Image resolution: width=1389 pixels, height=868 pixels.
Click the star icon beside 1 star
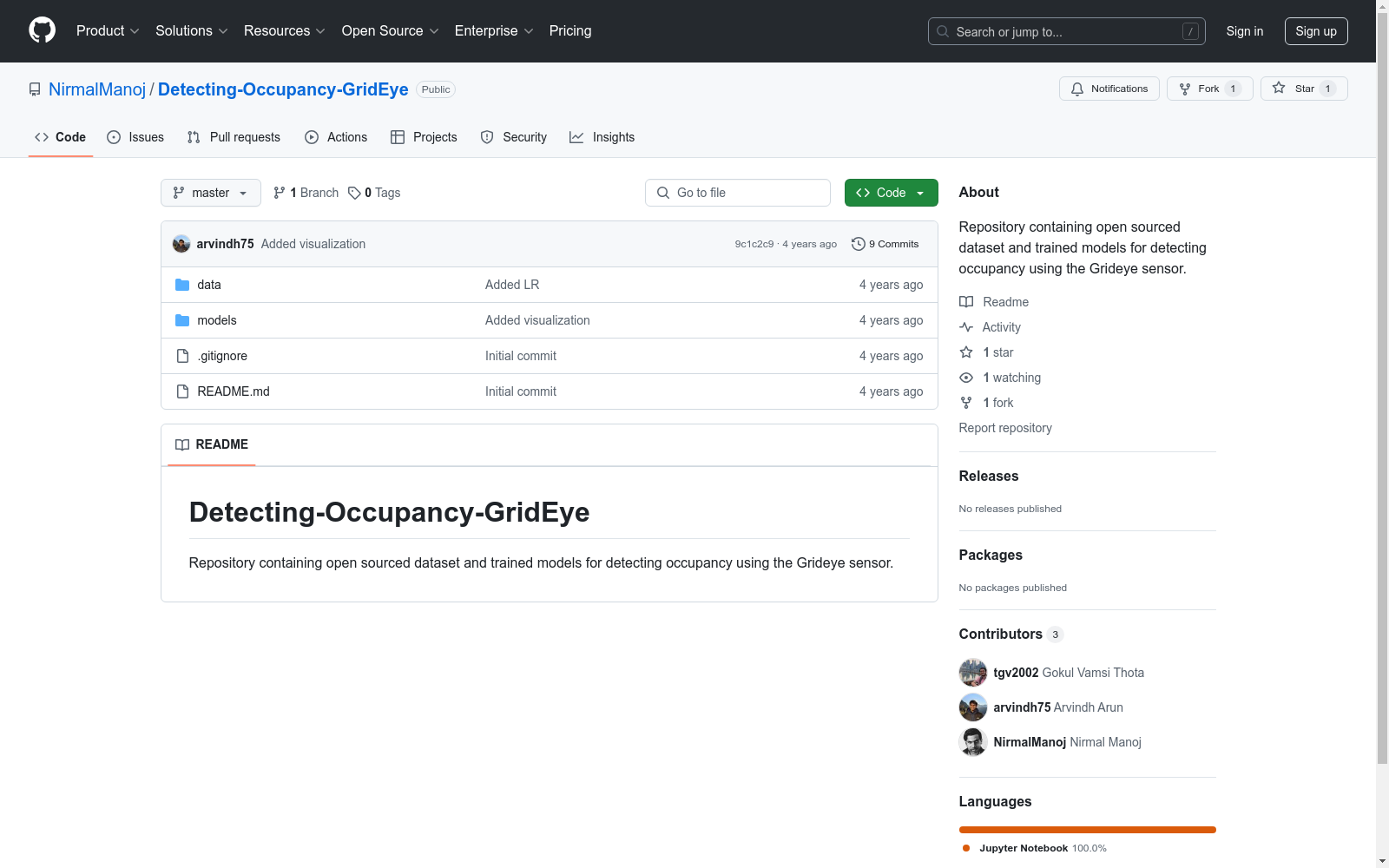[966, 352]
